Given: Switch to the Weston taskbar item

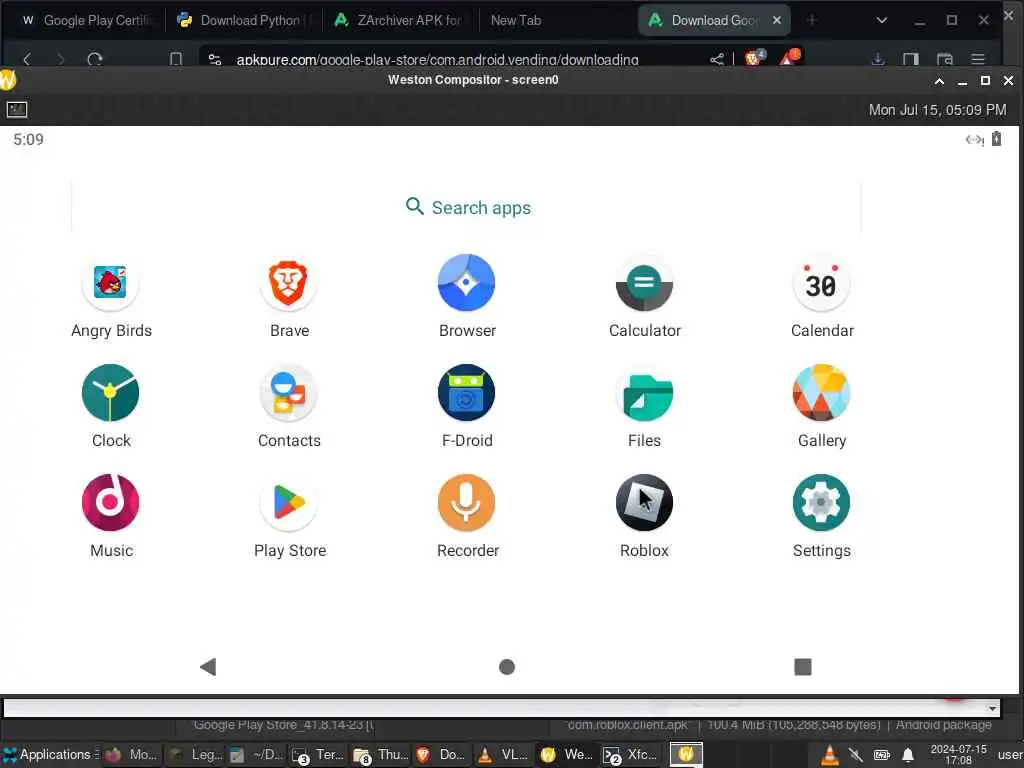Looking at the screenshot, I should pos(566,754).
